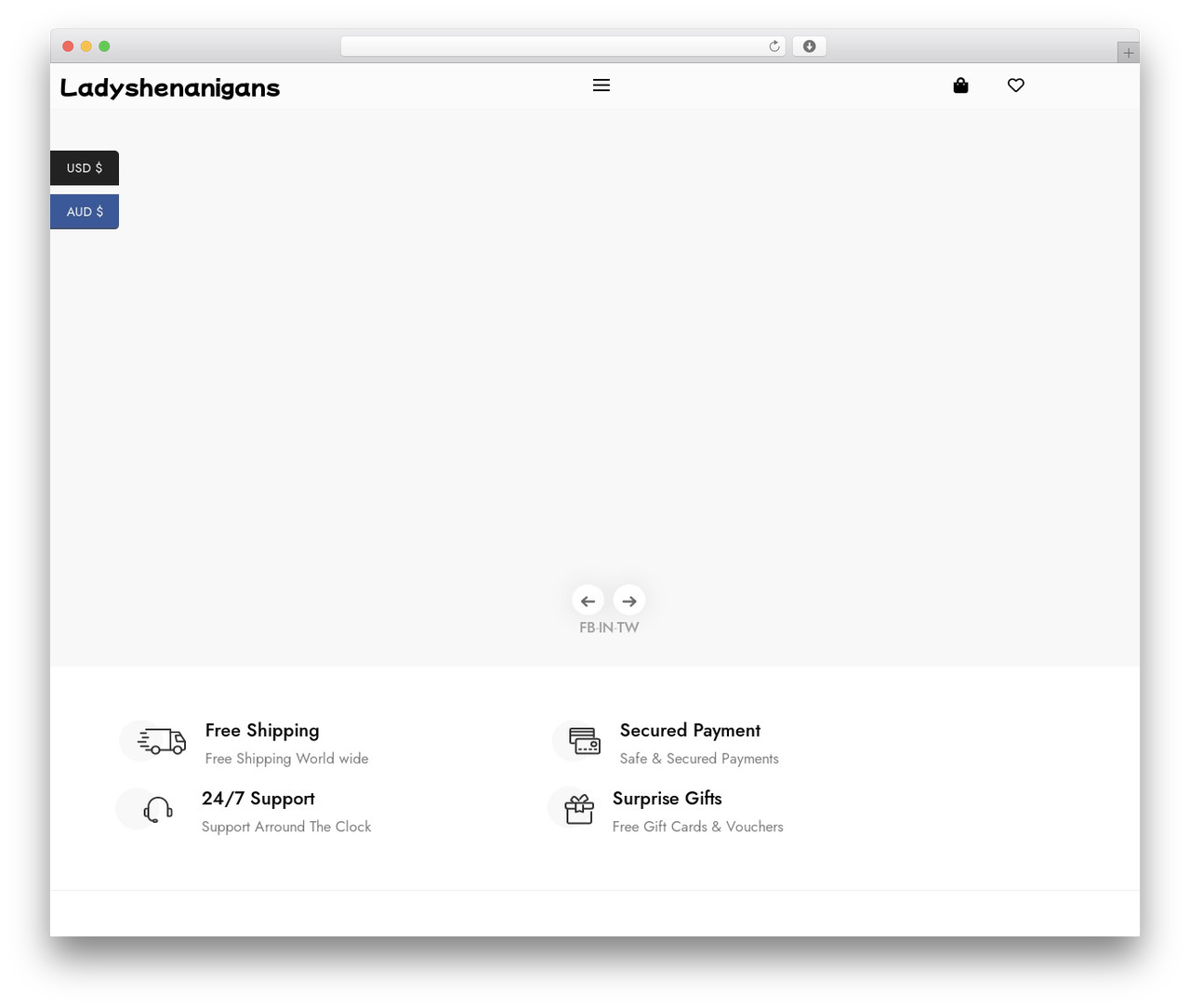Go to previous slide with left arrow
This screenshot has width=1190, height=1008.
(x=588, y=601)
